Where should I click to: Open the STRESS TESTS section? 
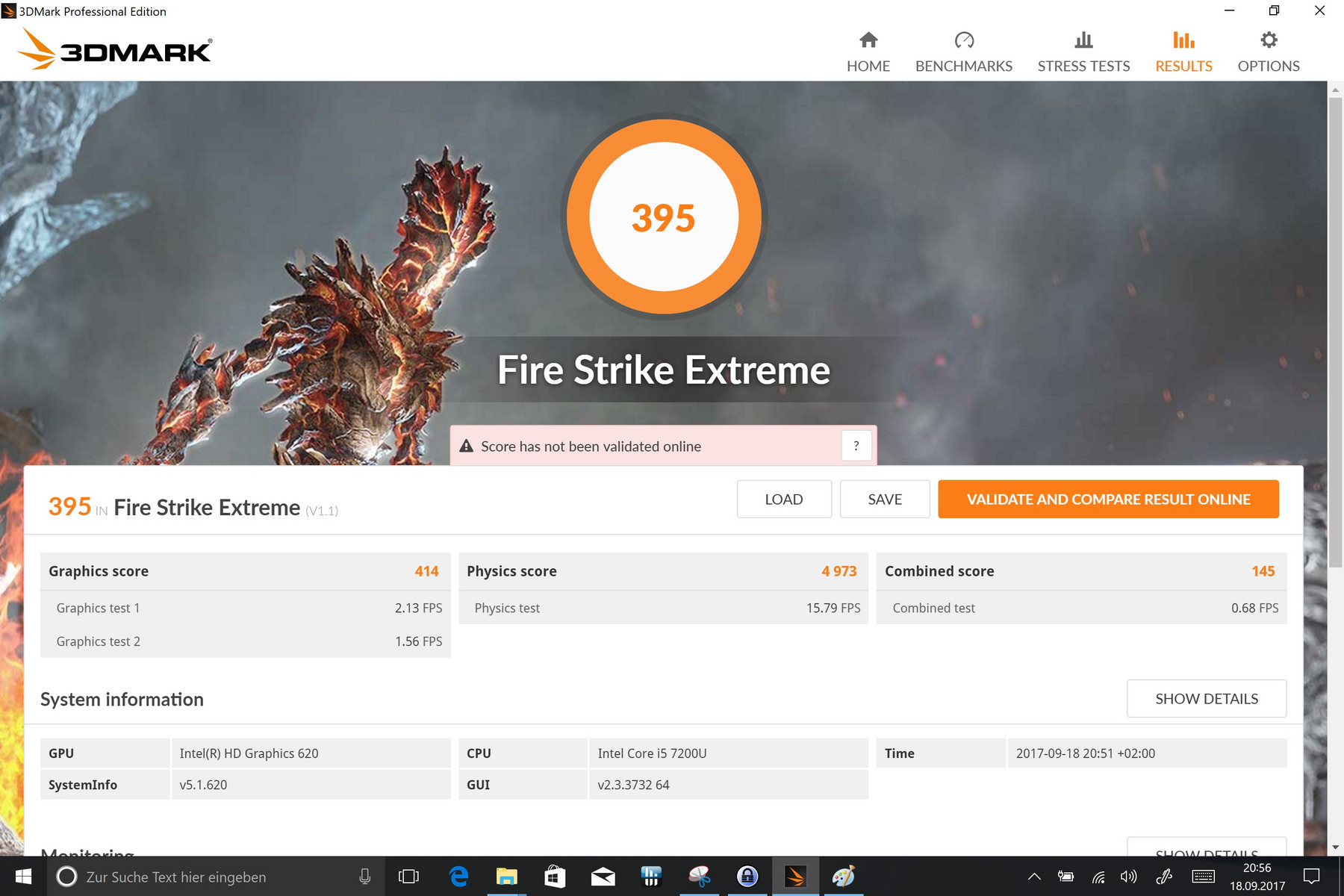pyautogui.click(x=1083, y=52)
